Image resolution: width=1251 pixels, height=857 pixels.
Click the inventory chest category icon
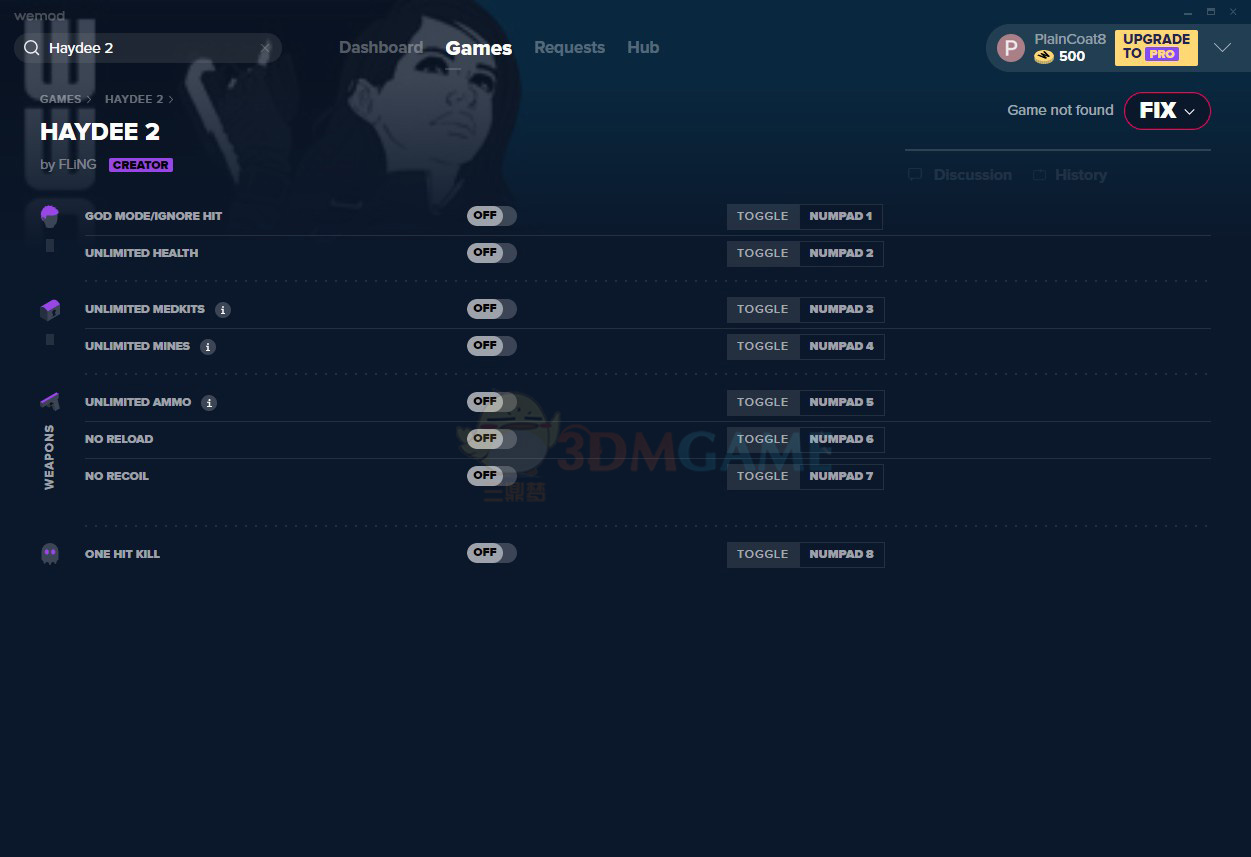(x=50, y=310)
